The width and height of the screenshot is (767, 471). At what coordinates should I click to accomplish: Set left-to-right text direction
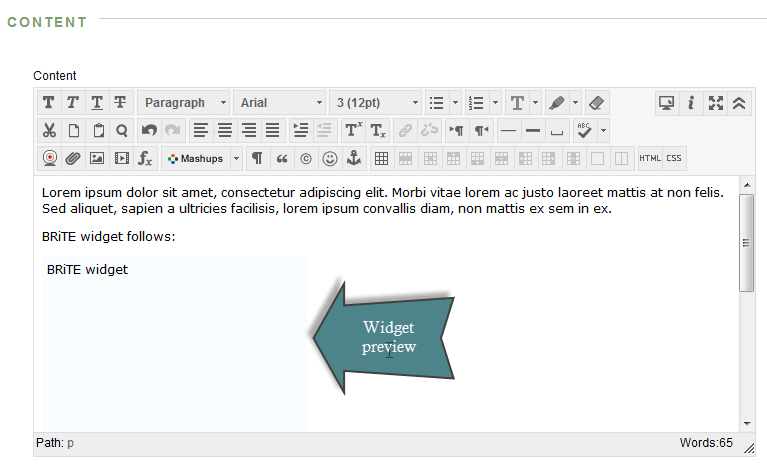(x=457, y=131)
